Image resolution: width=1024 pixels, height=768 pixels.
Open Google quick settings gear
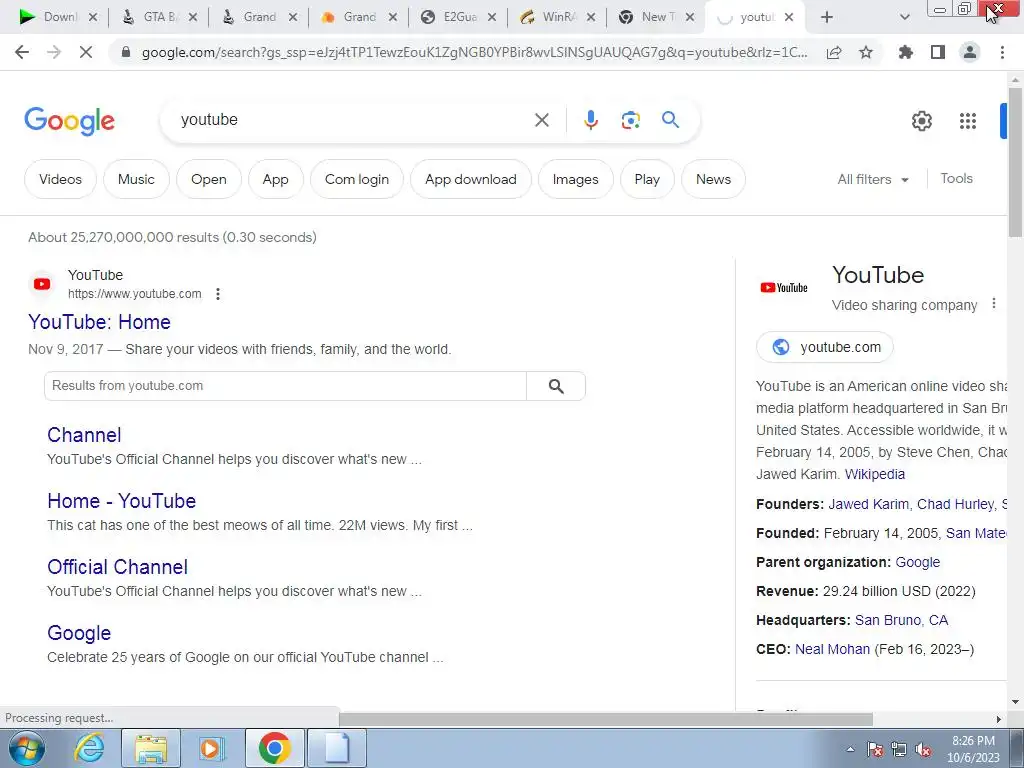(921, 121)
